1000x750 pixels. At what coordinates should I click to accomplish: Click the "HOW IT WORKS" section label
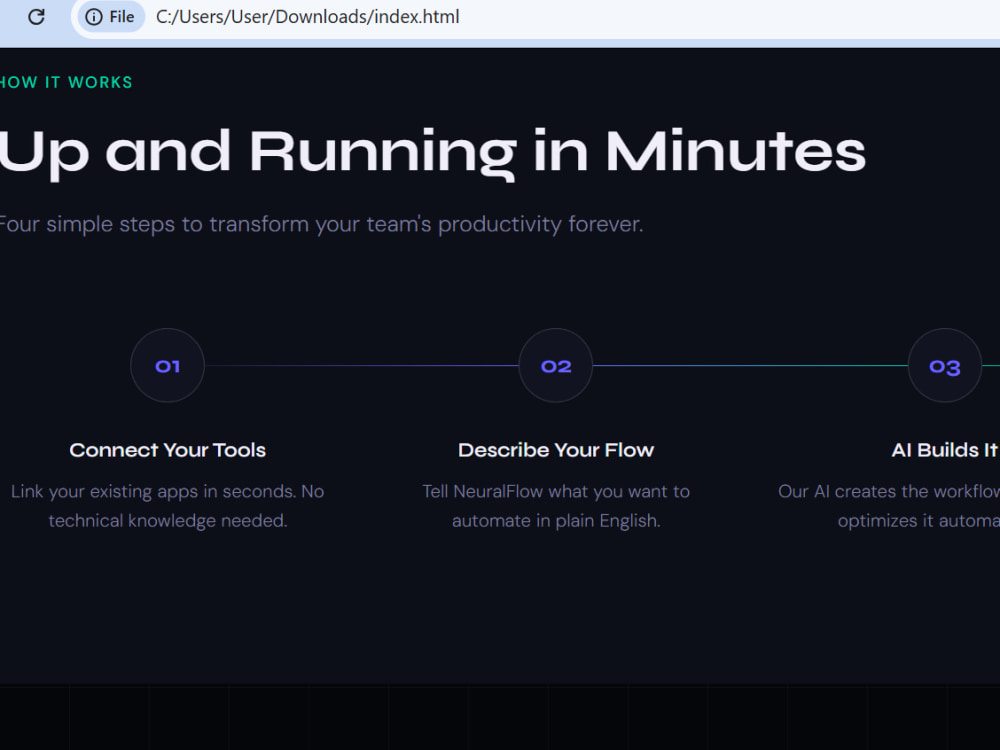66,82
